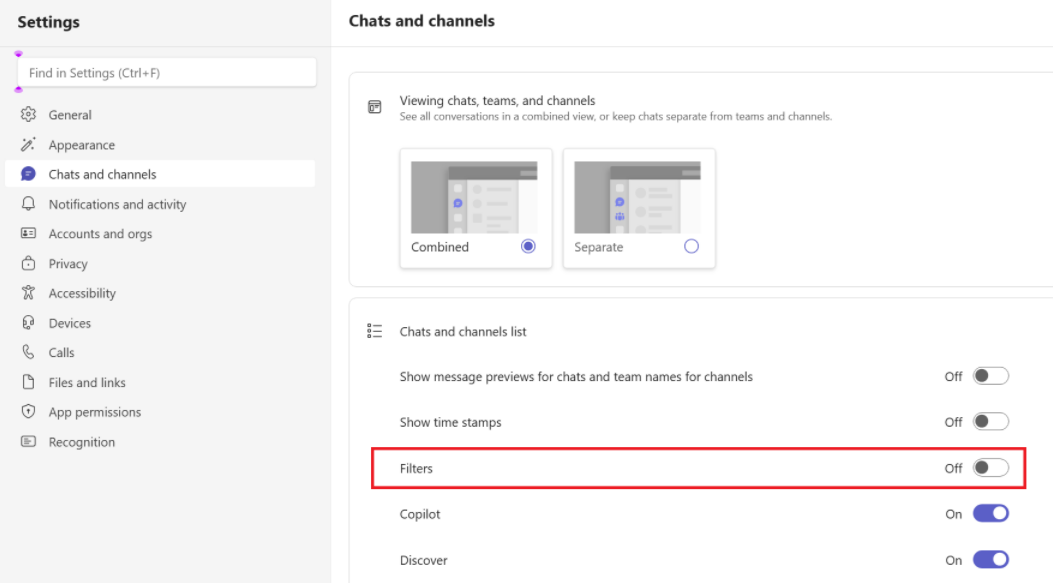The width and height of the screenshot is (1053, 583).
Task: Click the Calls phone icon
Action: coord(28,352)
